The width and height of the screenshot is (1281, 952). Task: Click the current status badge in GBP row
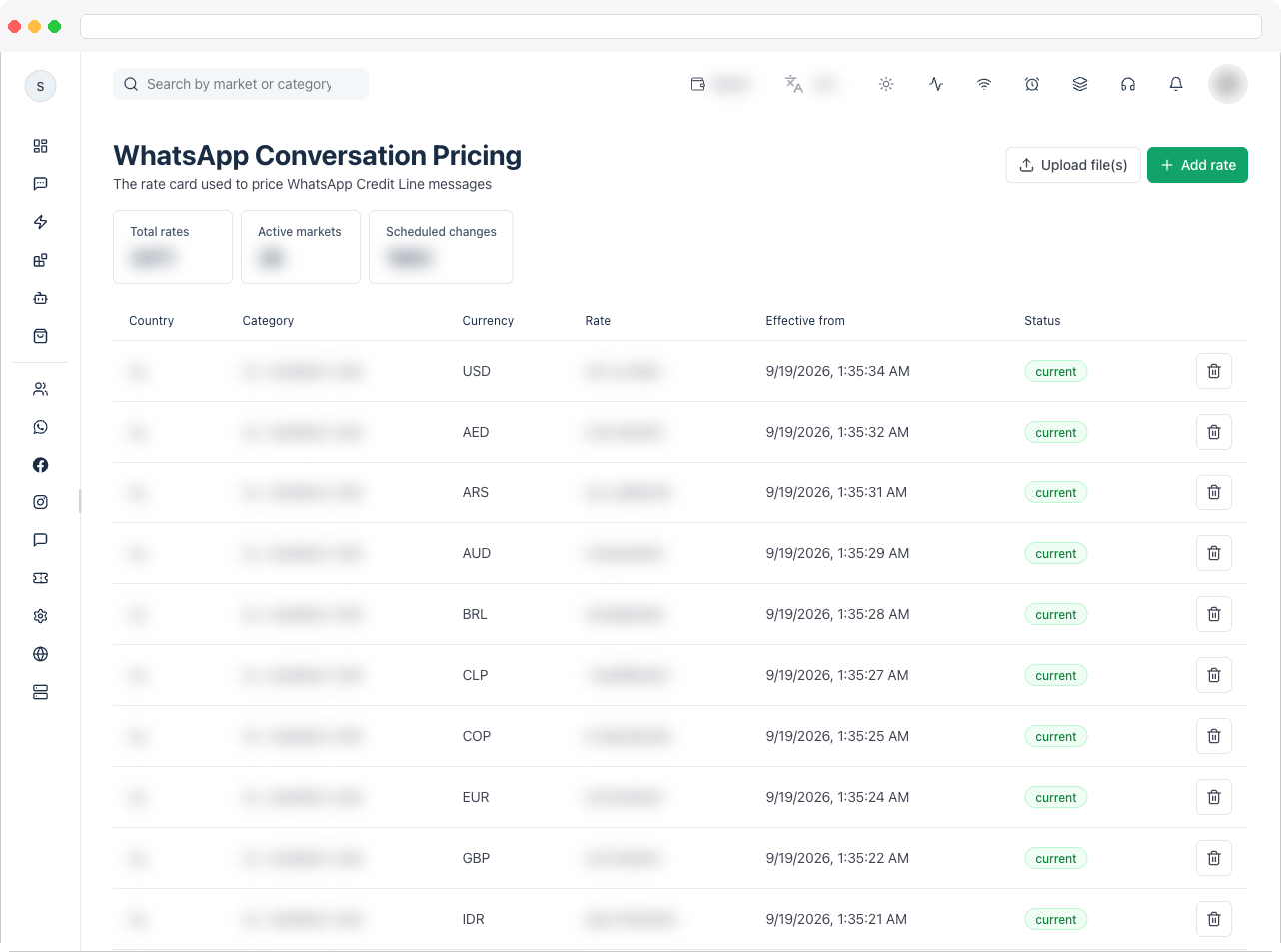pos(1056,858)
